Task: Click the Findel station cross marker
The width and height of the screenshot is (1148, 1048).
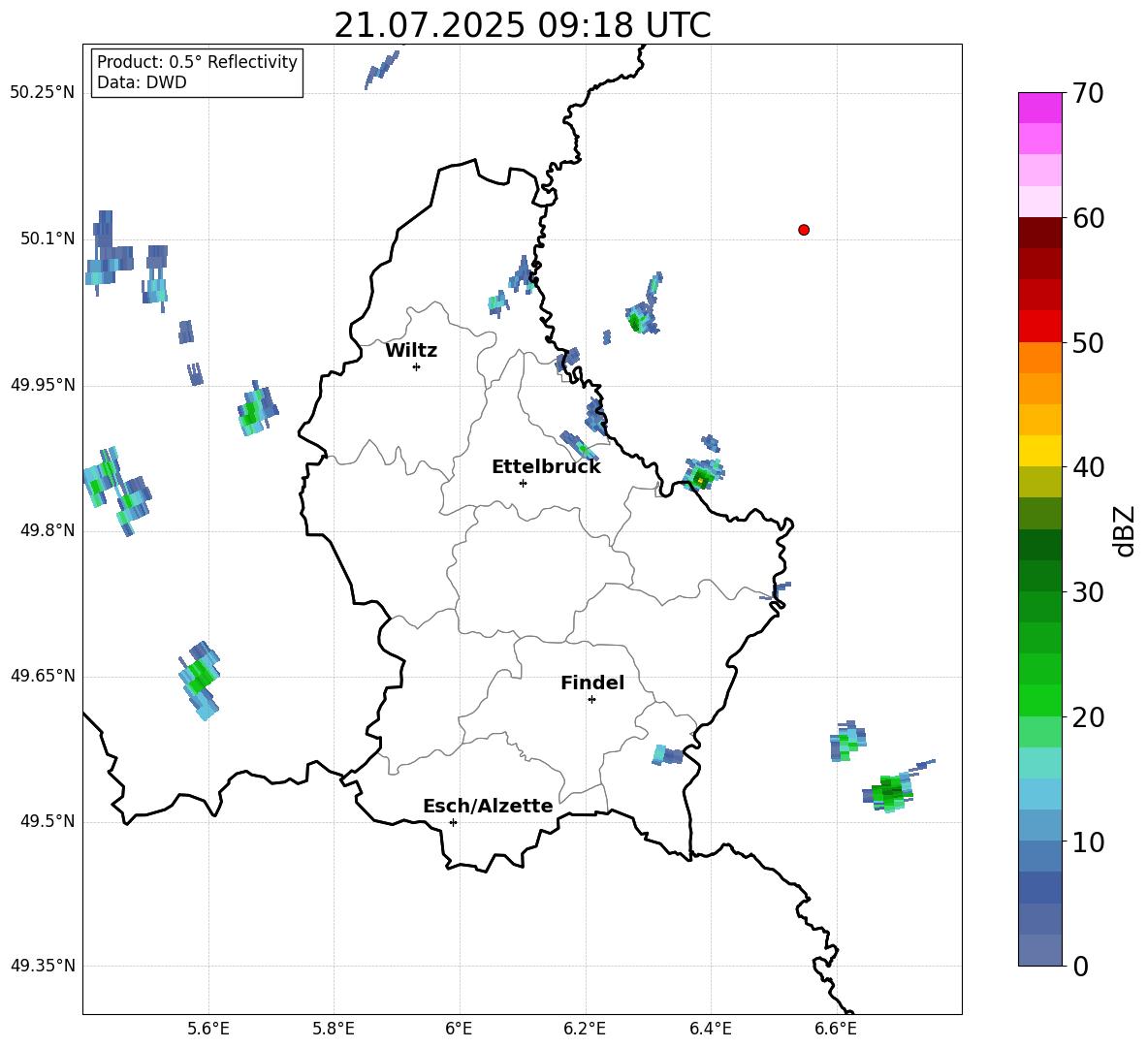Action: [591, 700]
